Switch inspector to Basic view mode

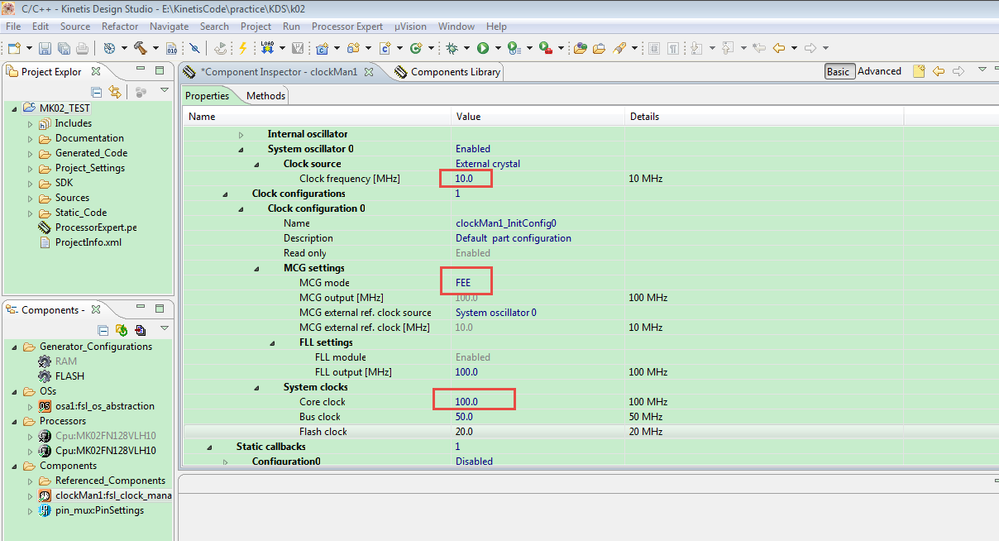pos(838,71)
